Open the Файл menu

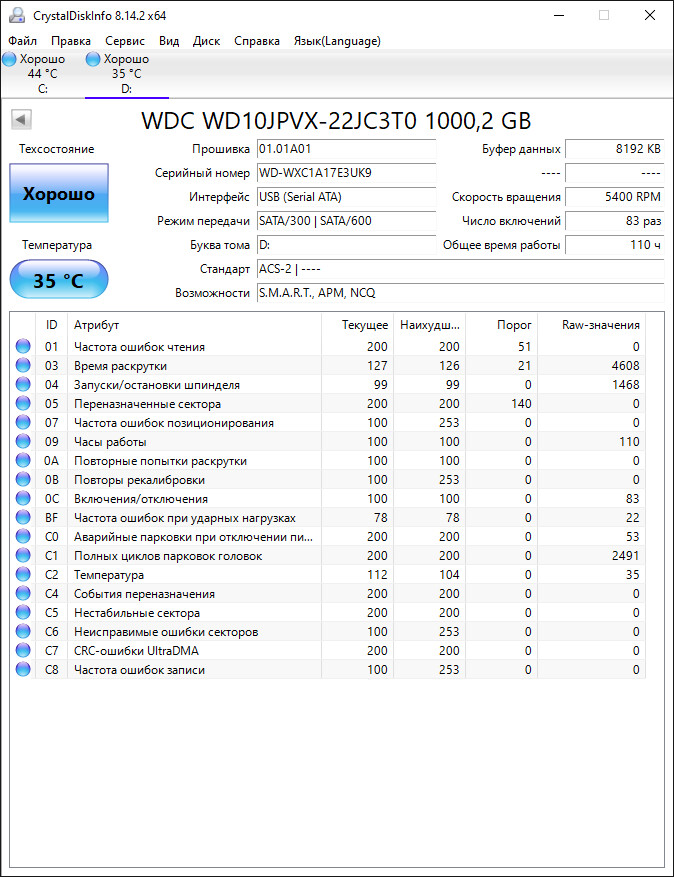coord(22,41)
